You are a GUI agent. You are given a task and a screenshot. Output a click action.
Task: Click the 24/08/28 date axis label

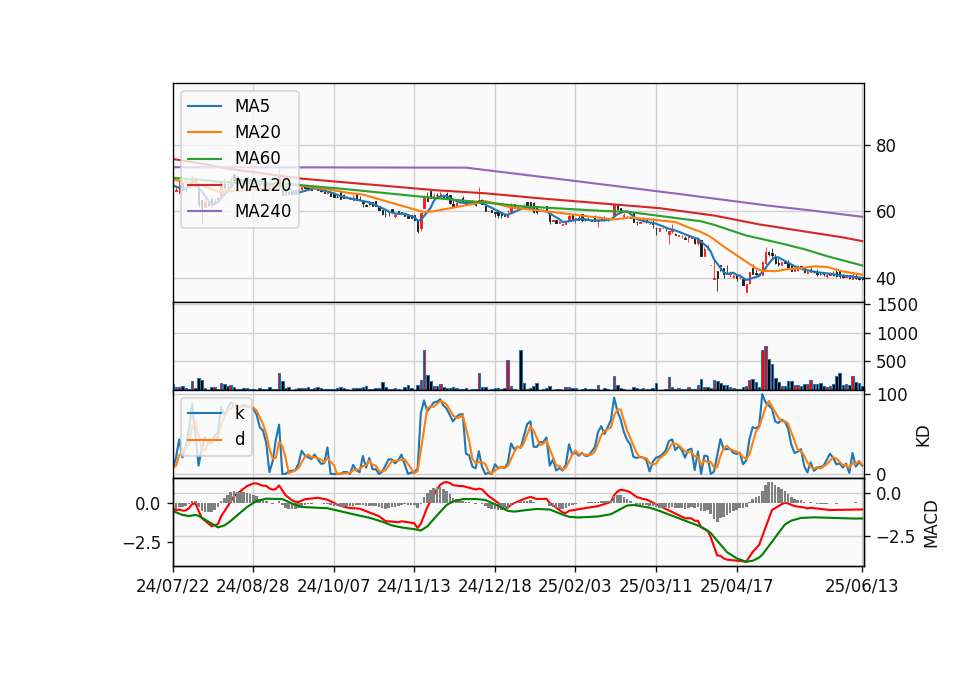pos(253,586)
